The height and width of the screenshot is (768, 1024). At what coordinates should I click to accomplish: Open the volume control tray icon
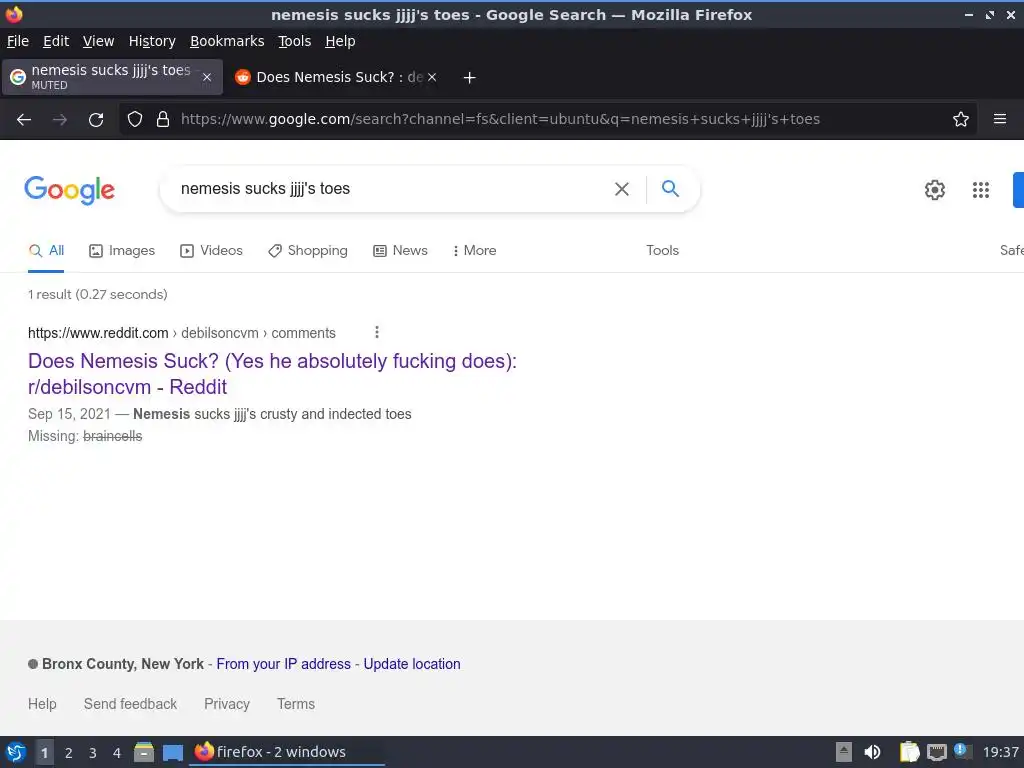click(872, 752)
